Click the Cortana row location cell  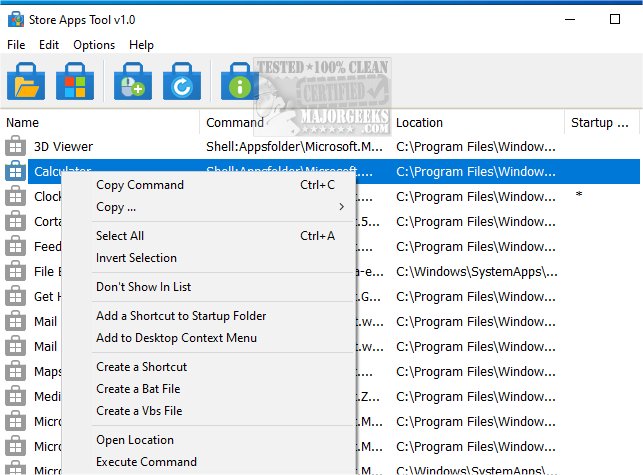(476, 222)
